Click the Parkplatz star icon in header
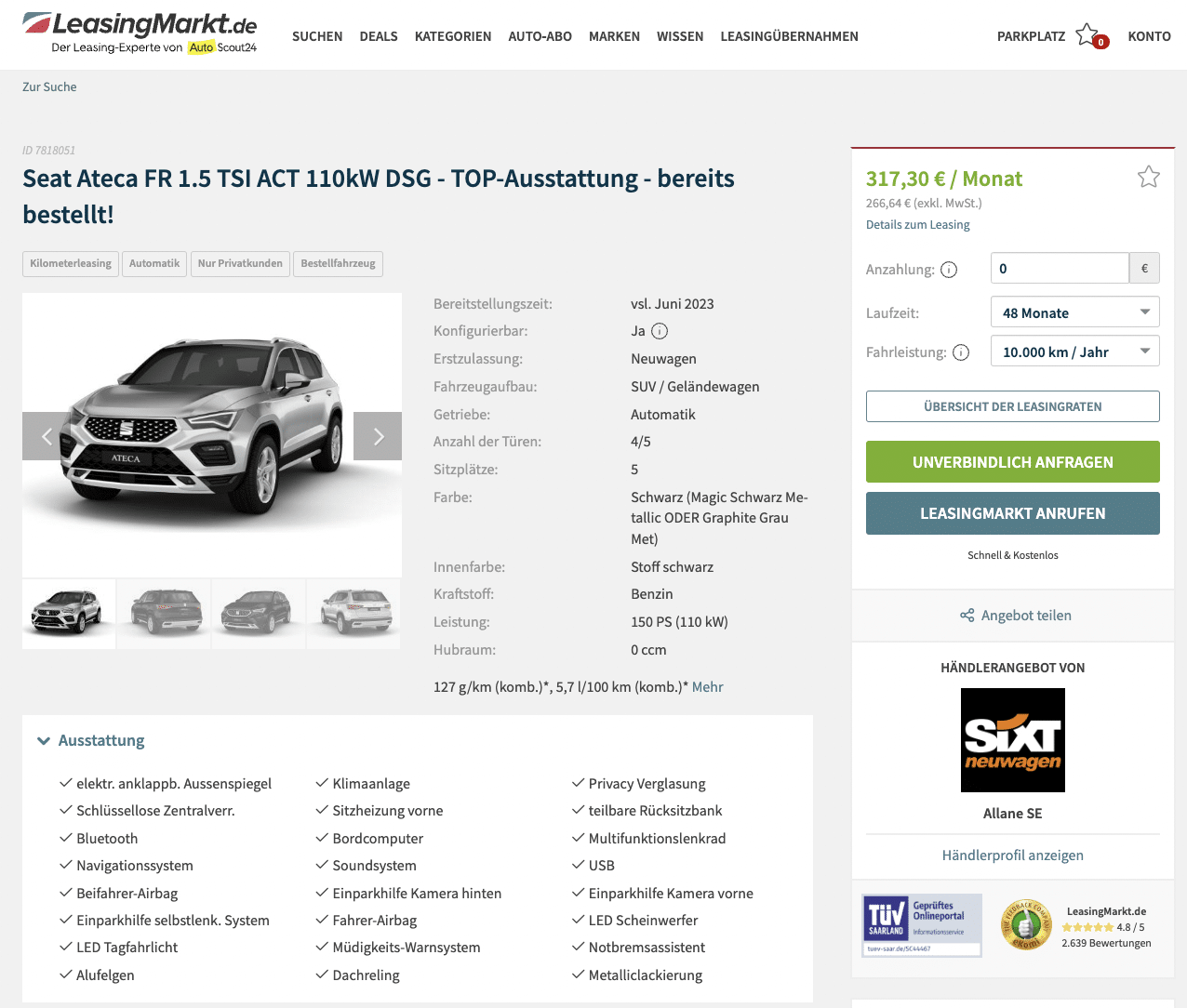The image size is (1187, 1008). (x=1088, y=35)
